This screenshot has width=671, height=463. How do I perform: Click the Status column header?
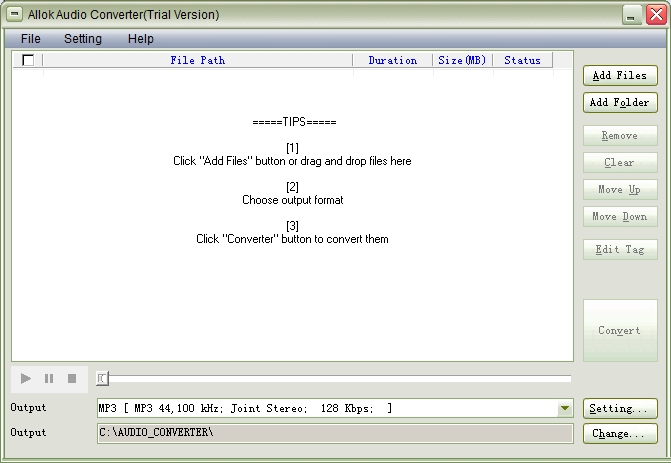[x=523, y=60]
